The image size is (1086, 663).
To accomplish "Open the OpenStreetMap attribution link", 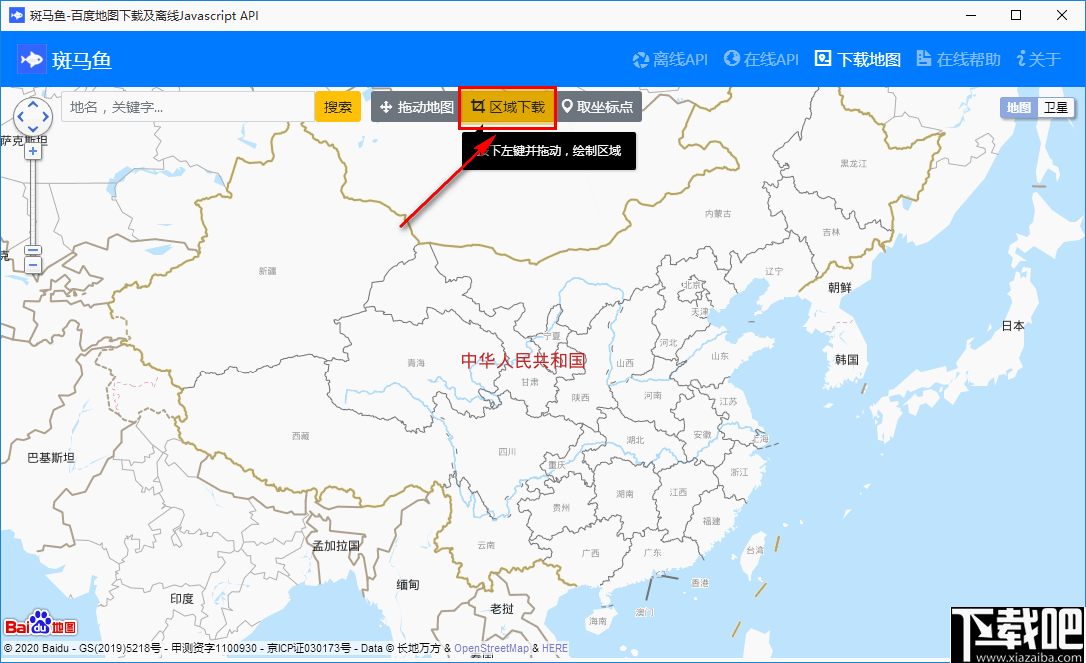I will click(x=492, y=647).
